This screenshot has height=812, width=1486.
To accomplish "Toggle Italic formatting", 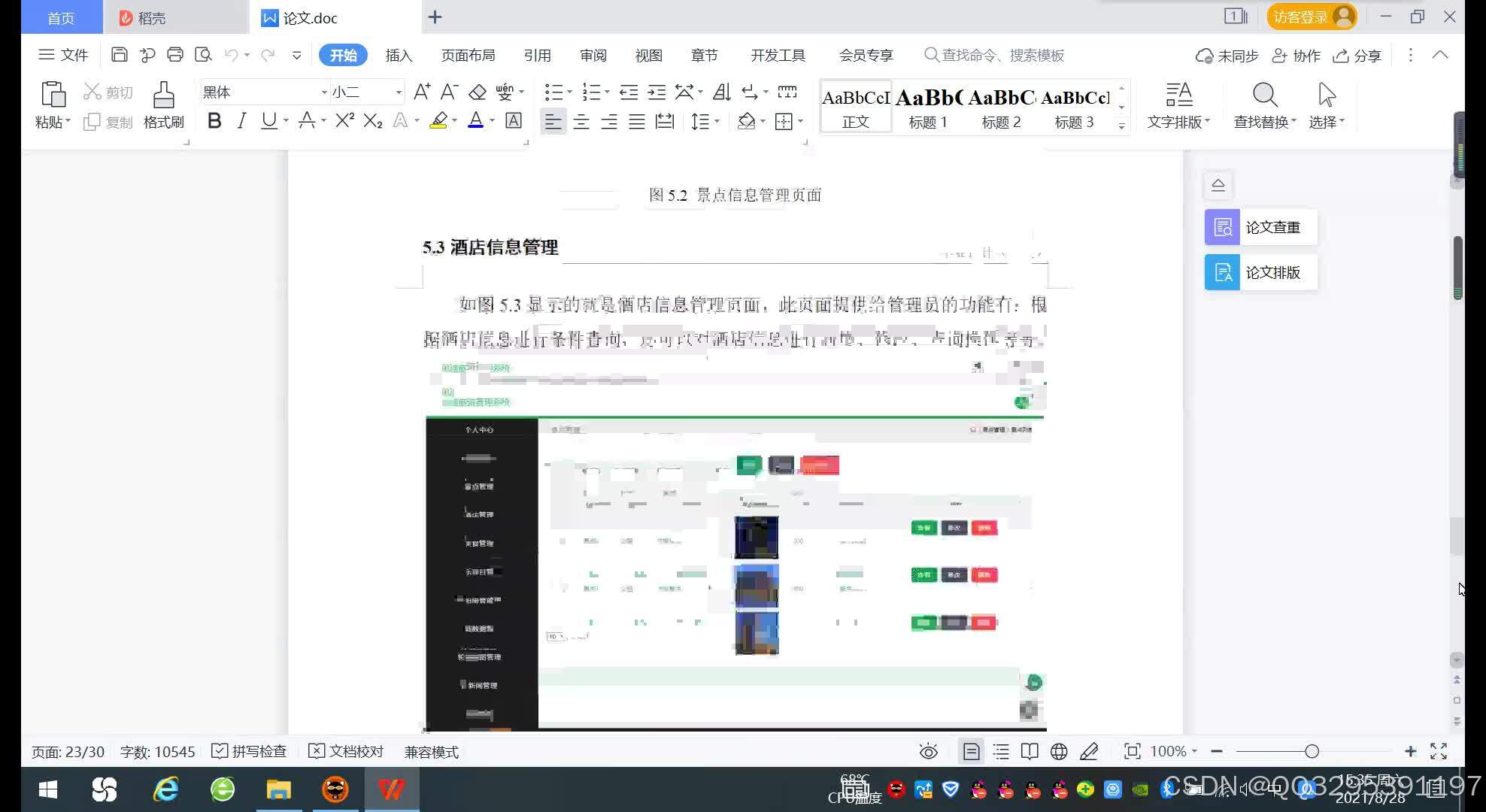I will pos(241,120).
